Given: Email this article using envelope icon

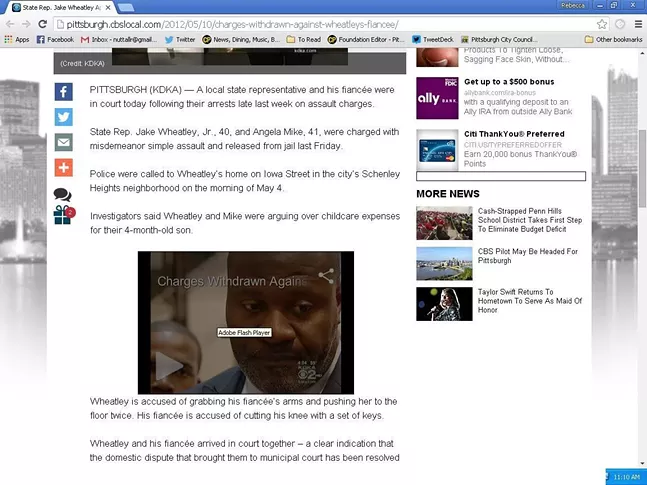Looking at the screenshot, I should tap(64, 142).
